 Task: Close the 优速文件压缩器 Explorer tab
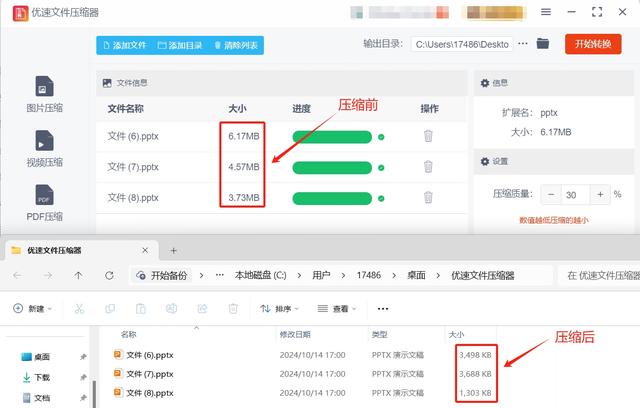pos(145,250)
